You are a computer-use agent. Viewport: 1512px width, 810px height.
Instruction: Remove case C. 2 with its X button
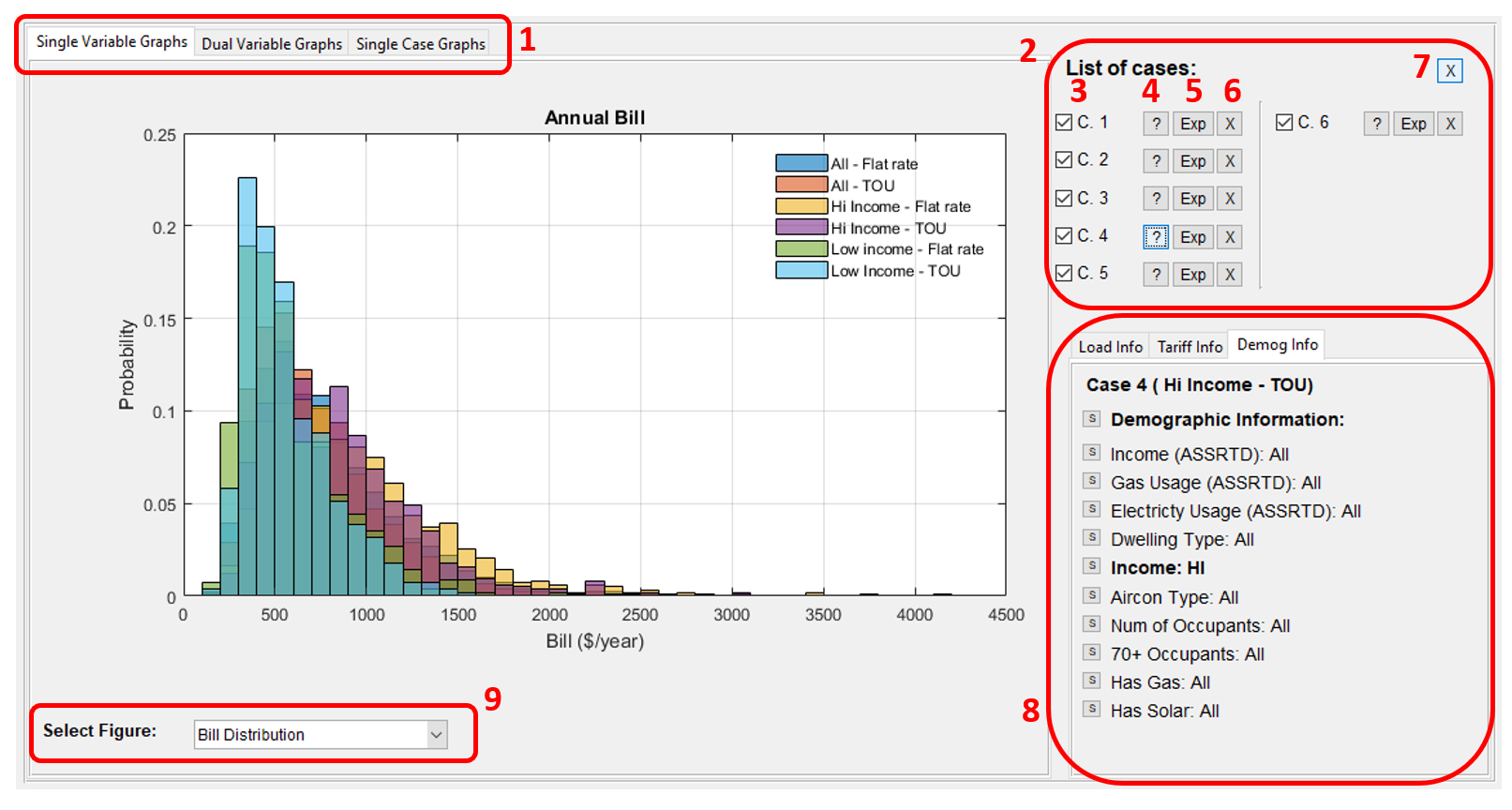(1230, 161)
